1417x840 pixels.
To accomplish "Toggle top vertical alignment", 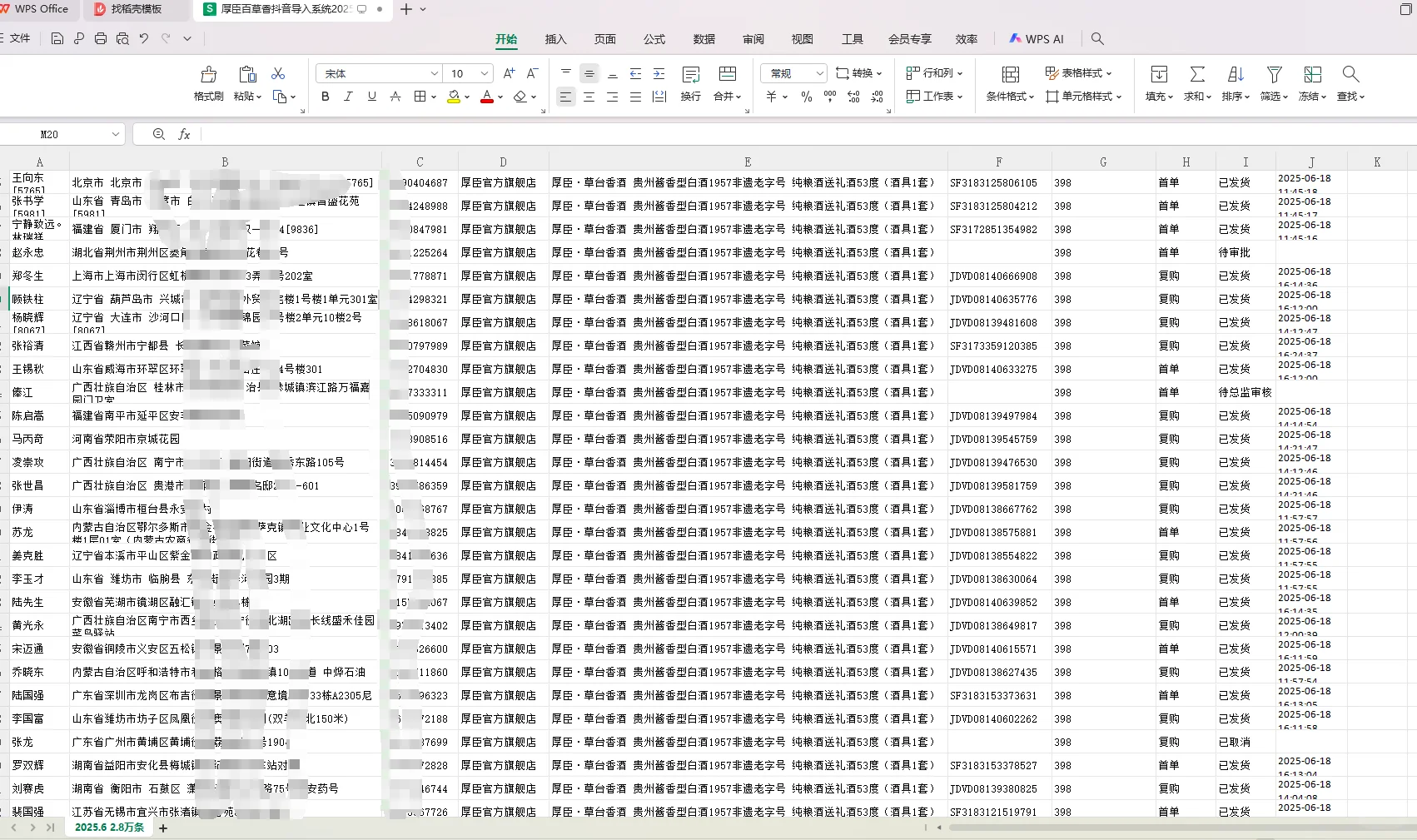I will point(565,73).
